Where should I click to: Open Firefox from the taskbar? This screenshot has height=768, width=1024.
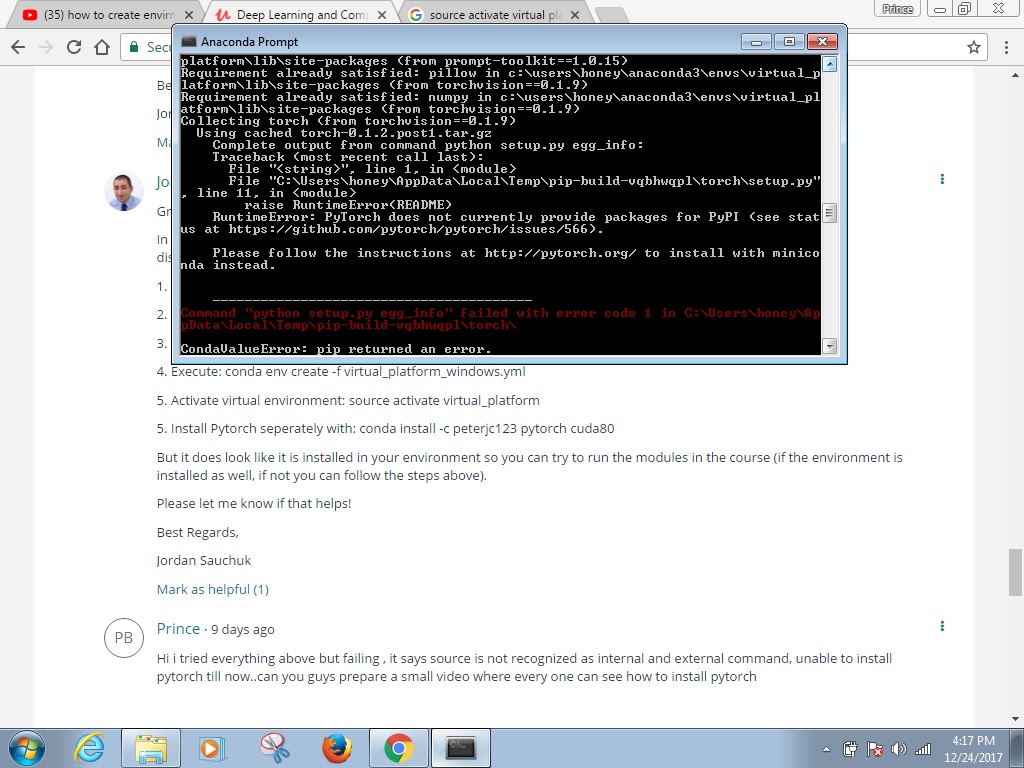tap(337, 748)
